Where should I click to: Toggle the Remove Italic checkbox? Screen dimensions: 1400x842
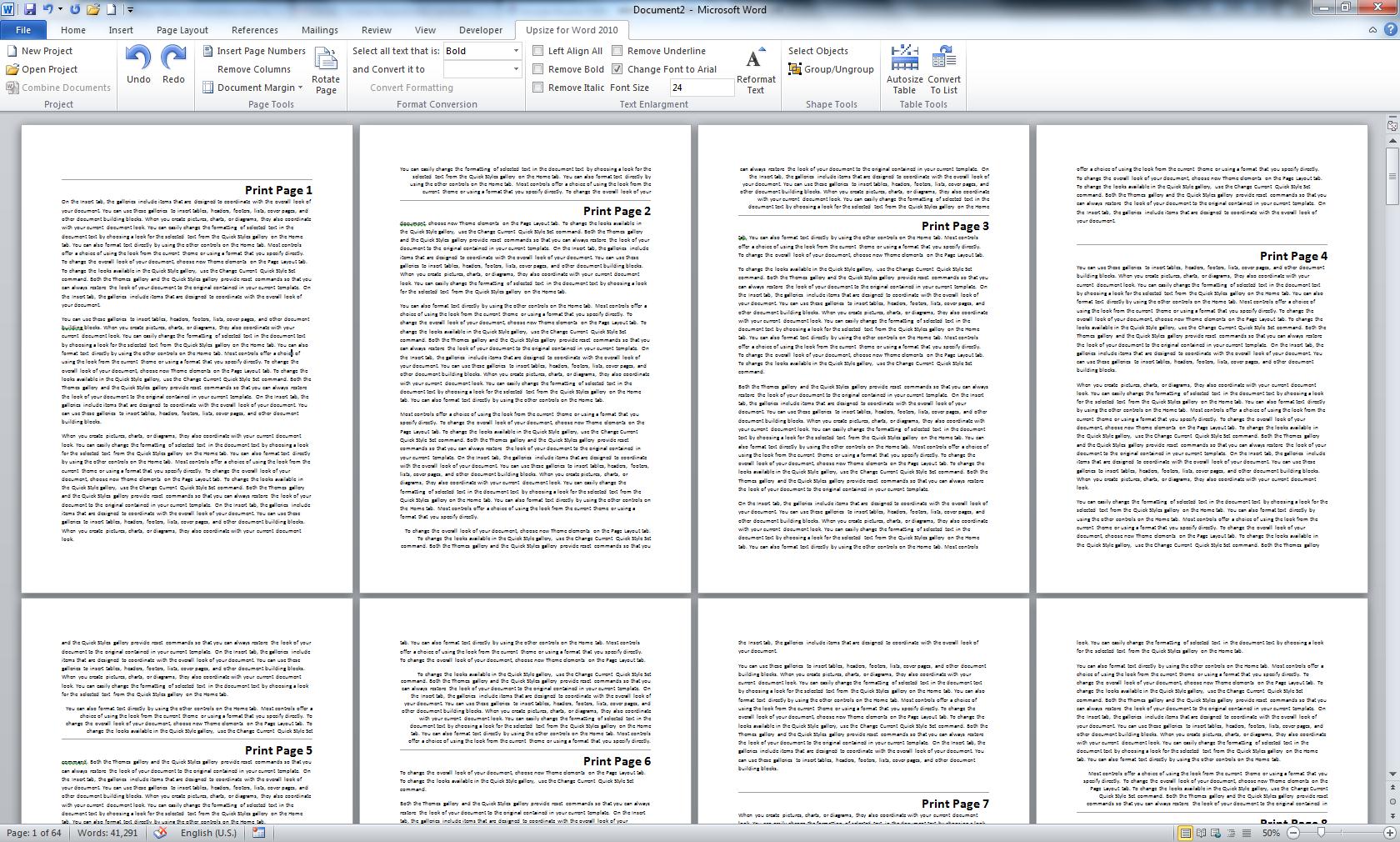[538, 88]
